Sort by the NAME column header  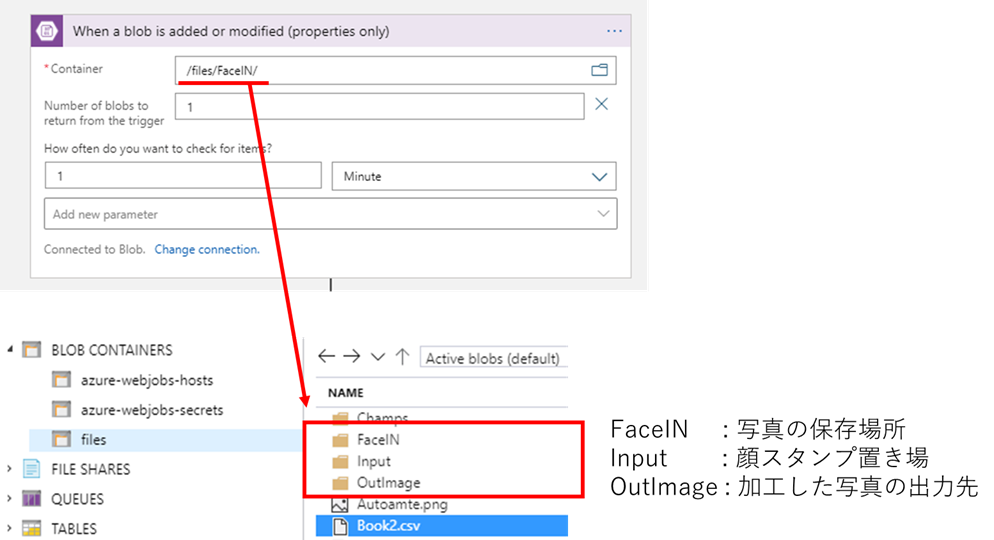click(x=345, y=393)
